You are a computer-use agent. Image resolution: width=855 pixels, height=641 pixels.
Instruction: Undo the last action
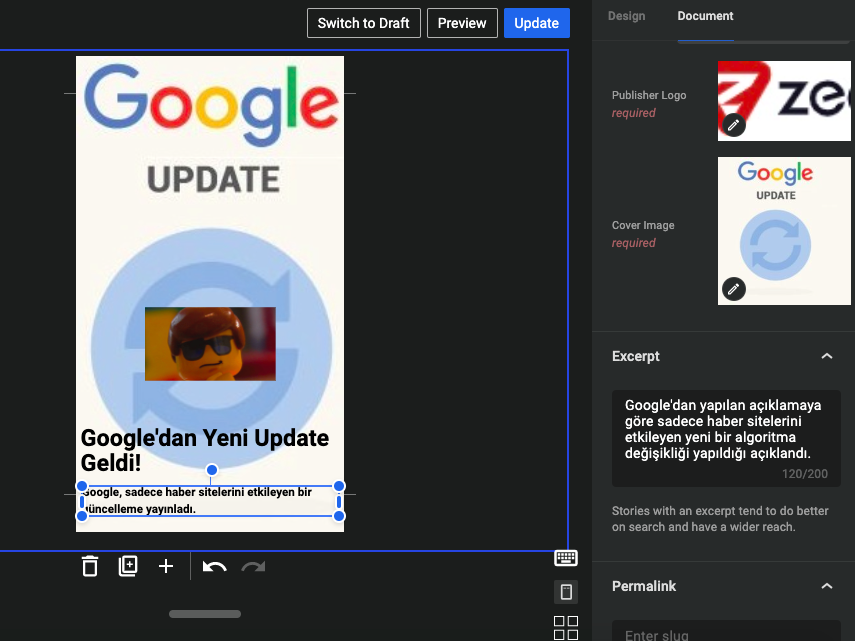point(214,567)
